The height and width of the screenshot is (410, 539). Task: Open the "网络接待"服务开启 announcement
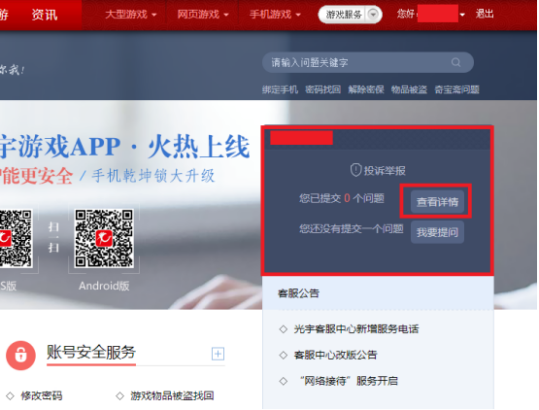point(349,381)
